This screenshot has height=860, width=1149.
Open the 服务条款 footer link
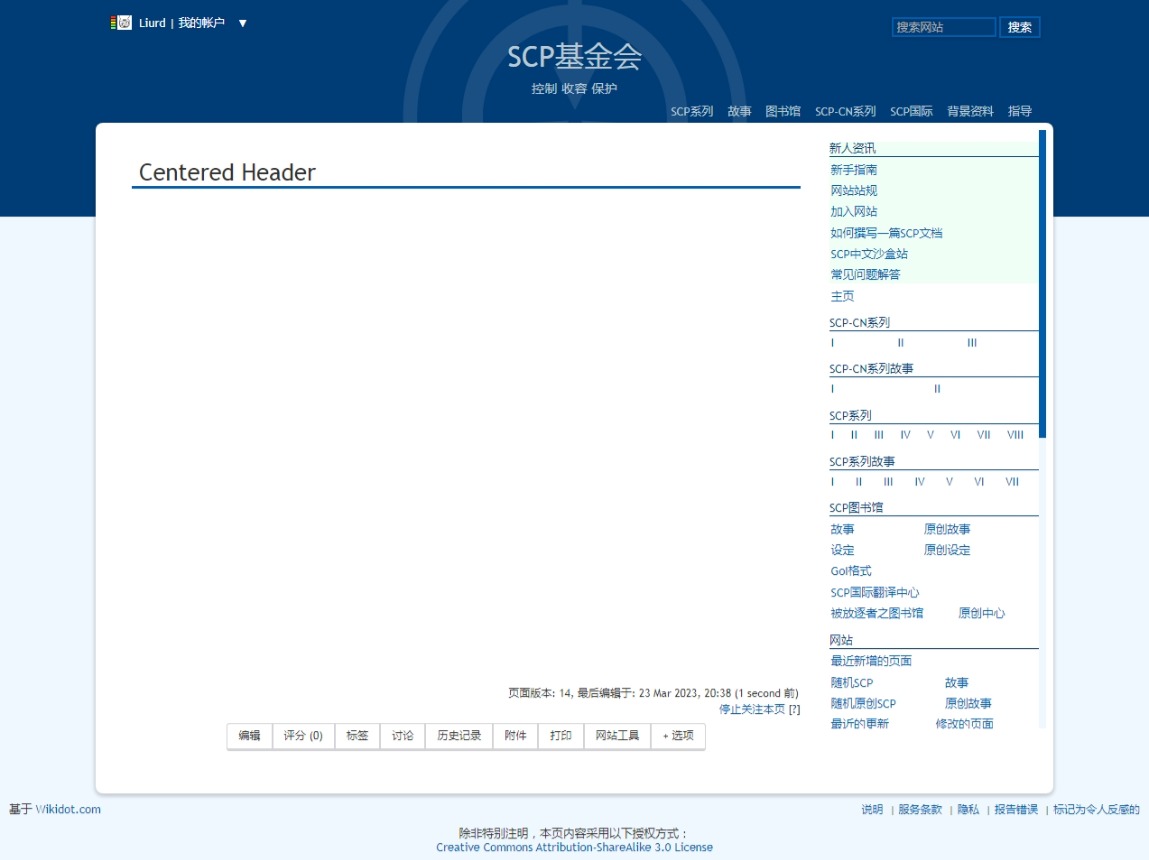tap(920, 809)
